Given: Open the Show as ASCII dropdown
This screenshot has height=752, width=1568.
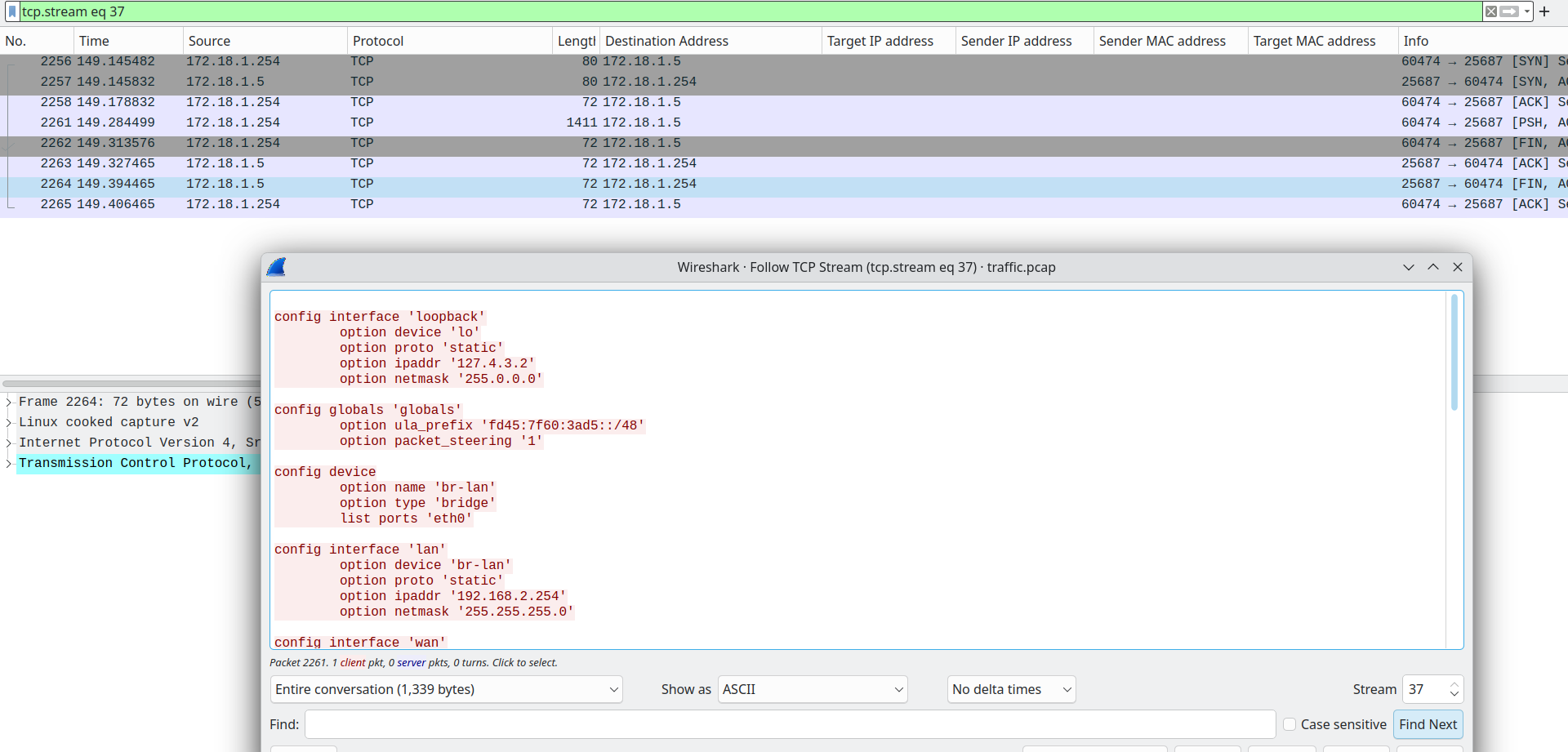Looking at the screenshot, I should tap(813, 689).
